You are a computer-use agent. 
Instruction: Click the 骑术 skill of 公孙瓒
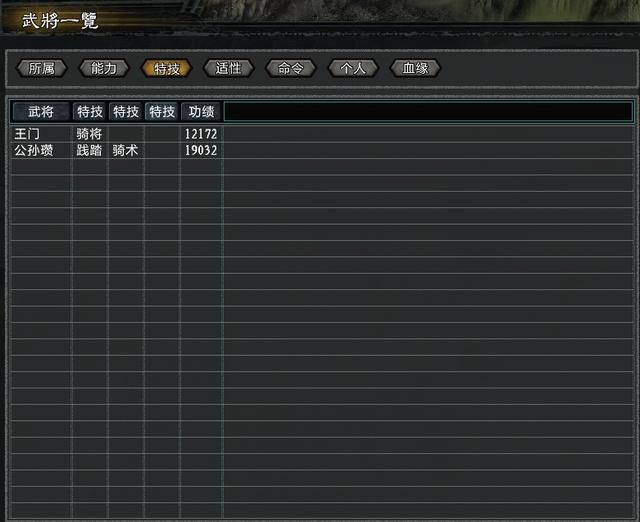click(125, 150)
